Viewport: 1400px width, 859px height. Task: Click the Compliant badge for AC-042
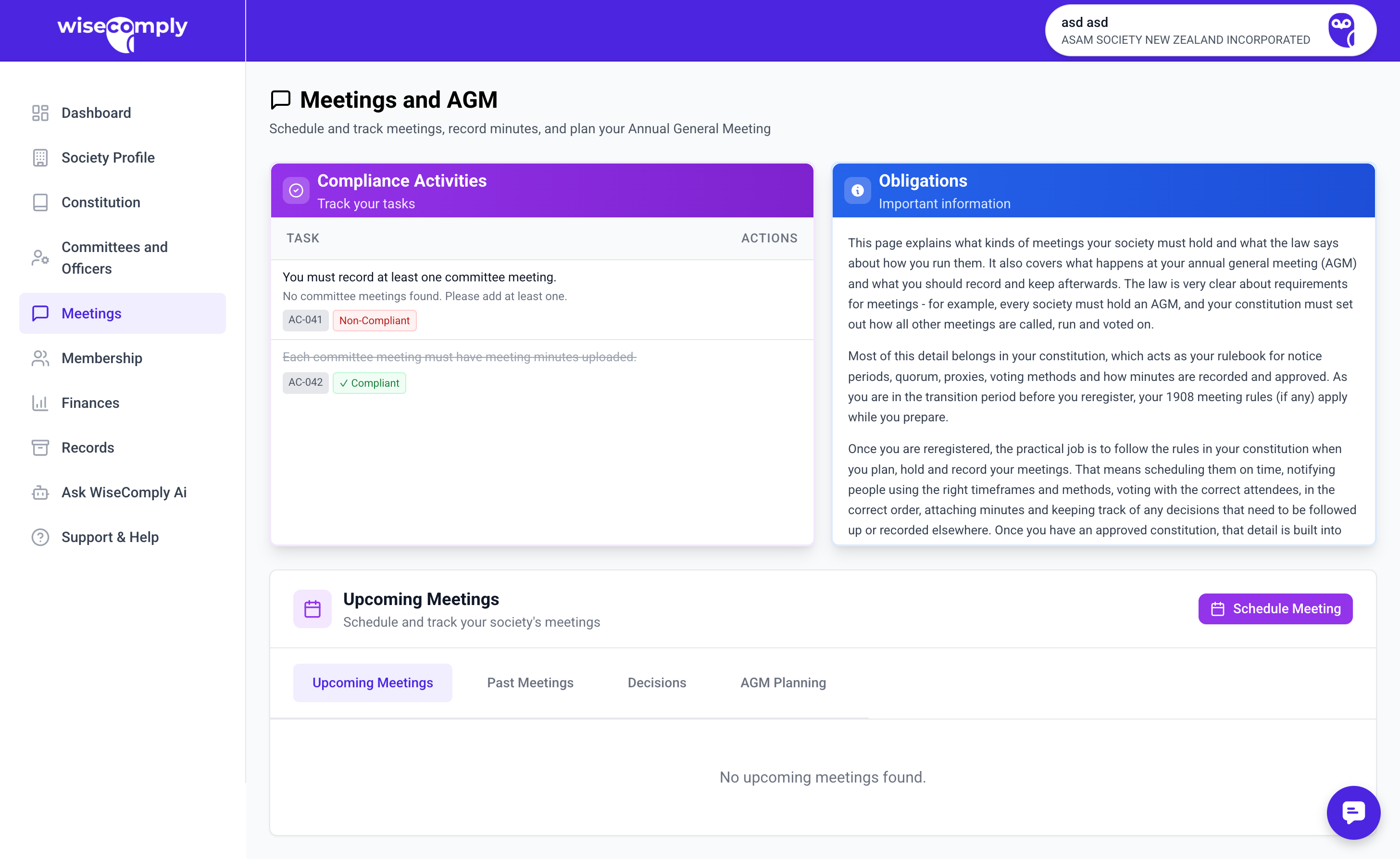click(x=369, y=382)
